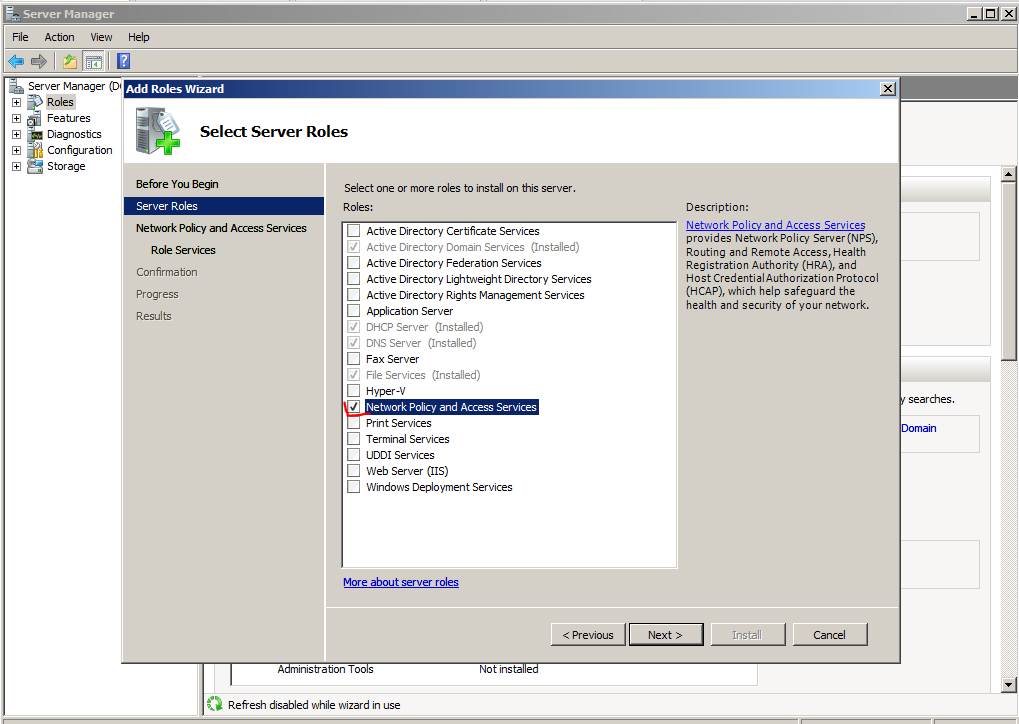Image resolution: width=1019 pixels, height=724 pixels.
Task: Open the Action menu
Action: pyautogui.click(x=59, y=37)
